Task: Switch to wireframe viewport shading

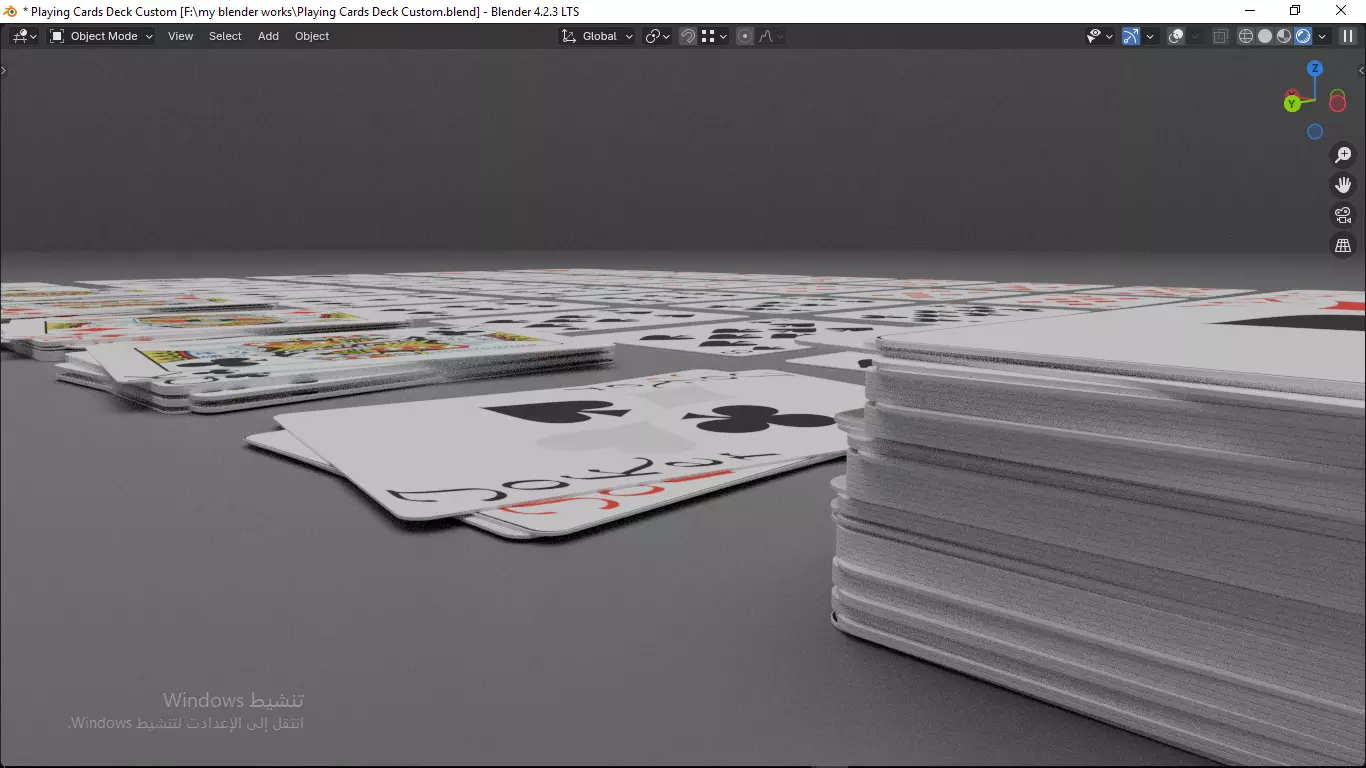Action: coord(1246,36)
